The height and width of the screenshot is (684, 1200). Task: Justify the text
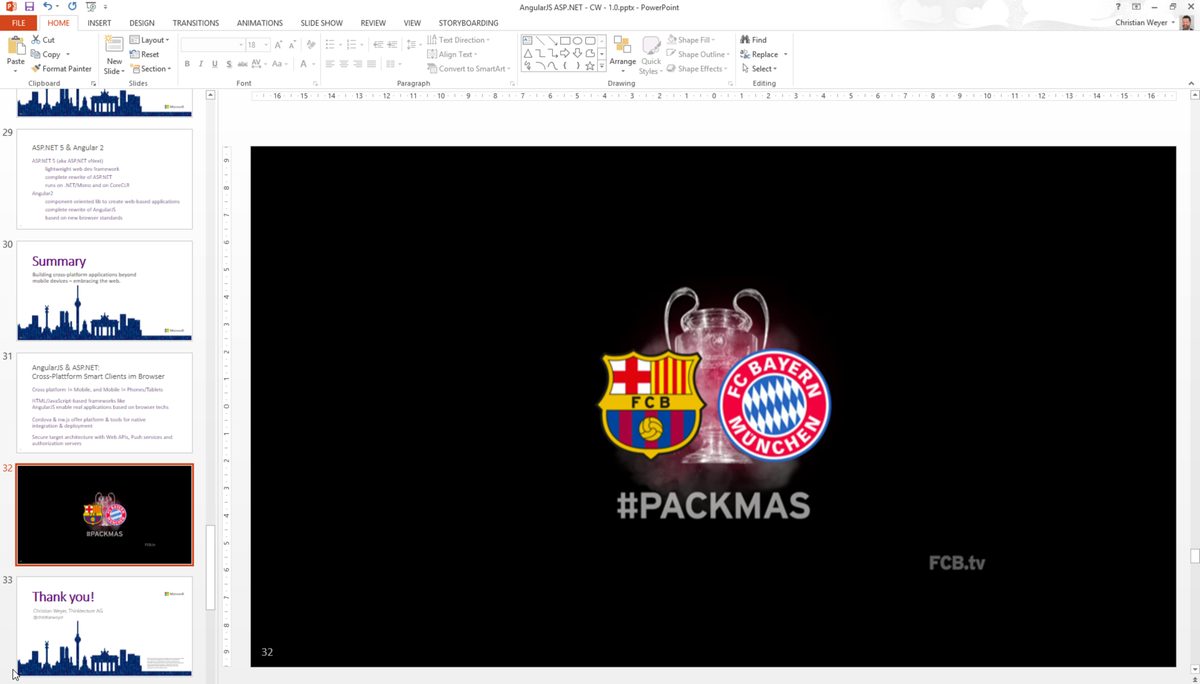(372, 64)
